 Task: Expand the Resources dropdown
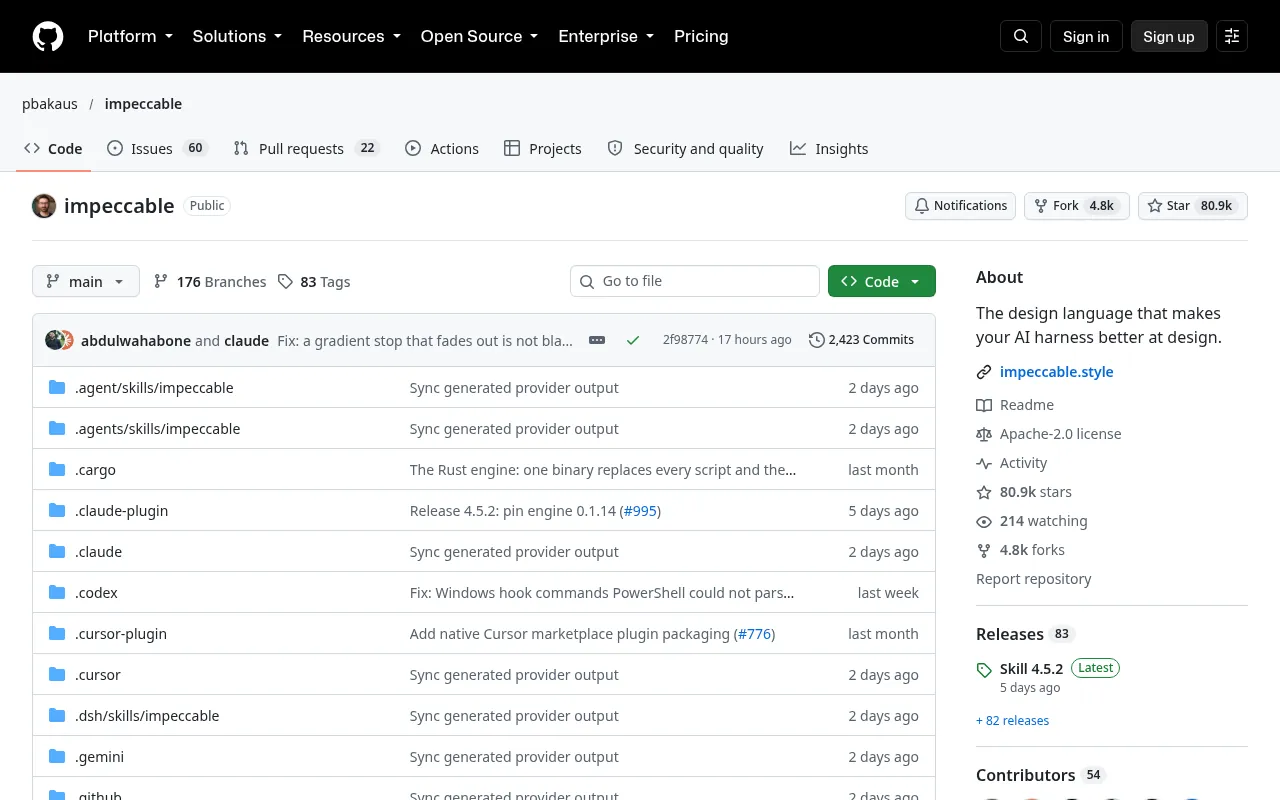point(351,36)
